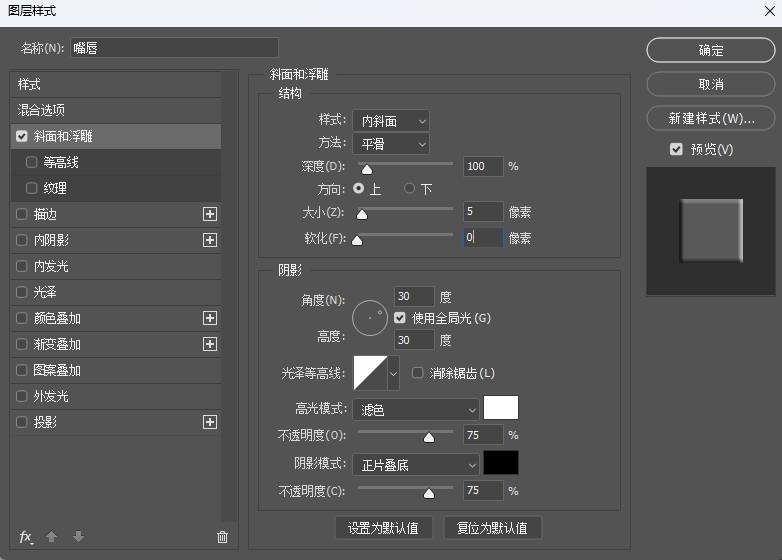The height and width of the screenshot is (560, 782).
Task: Toggle 使用全局光 checkbox
Action: 399,318
